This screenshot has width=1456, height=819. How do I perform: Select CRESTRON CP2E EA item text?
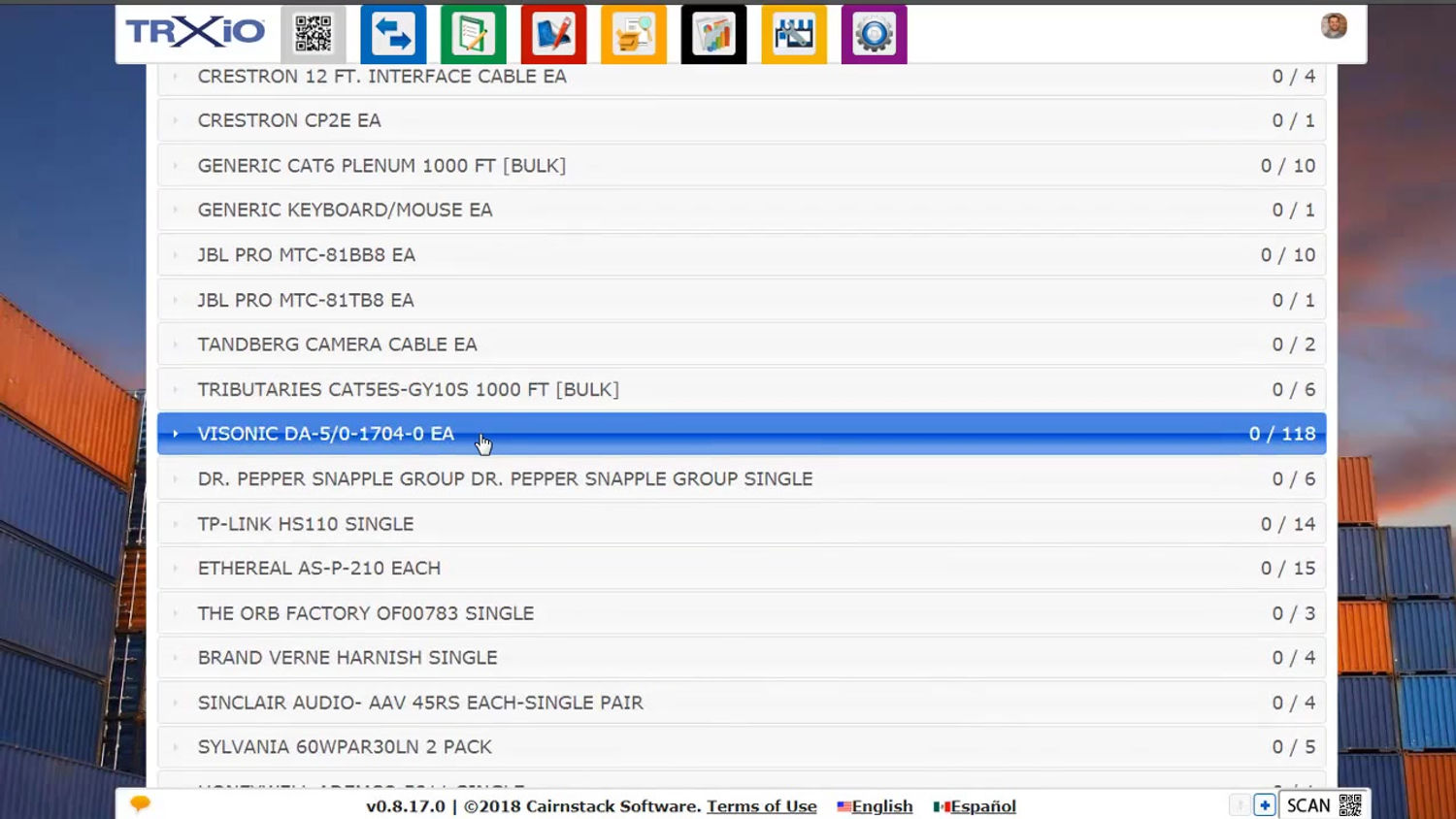pos(289,120)
